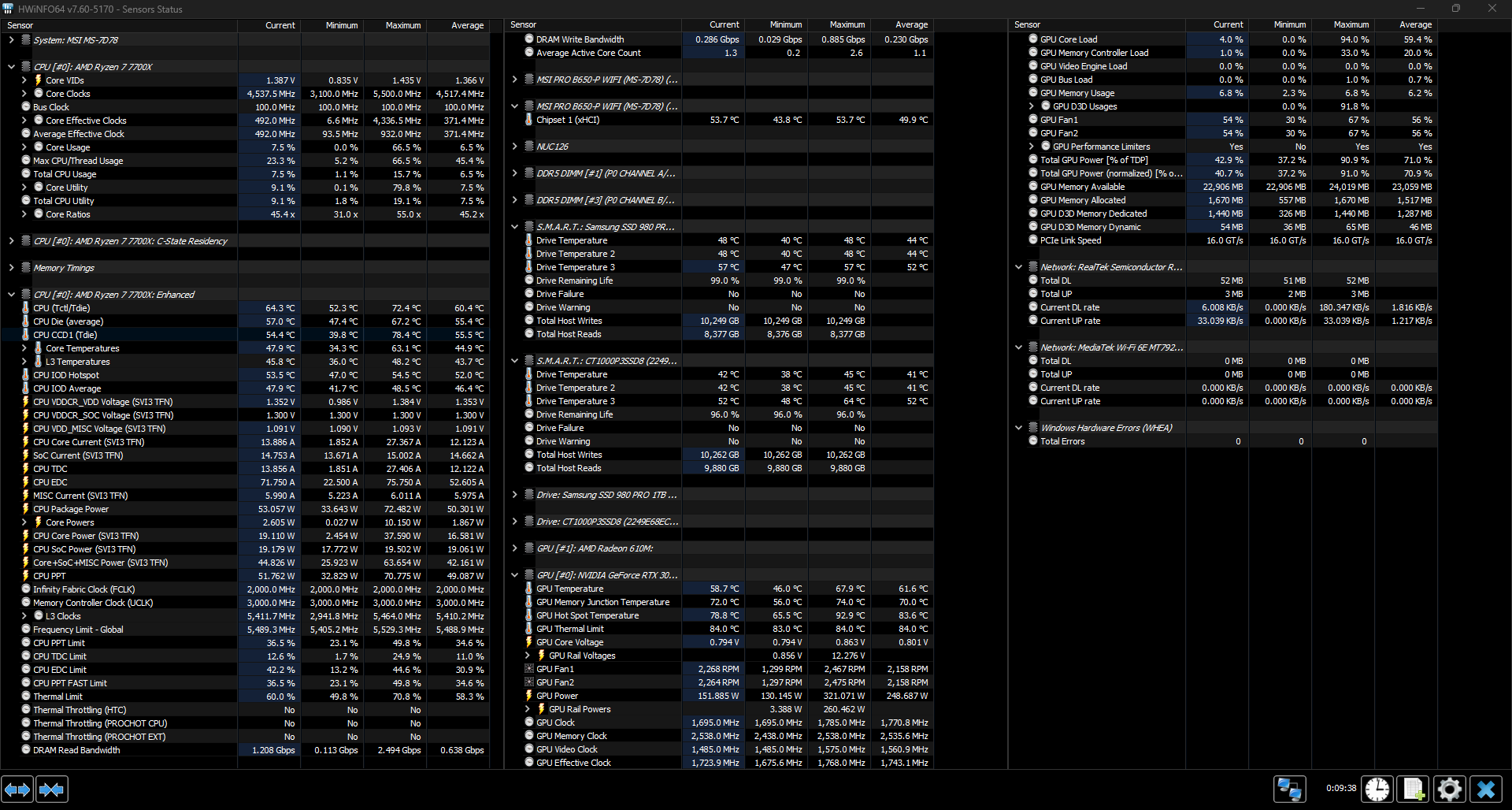Click the lightning icon beside CPU Package Power
Viewport: 1512px width, 810px height.
coord(26,509)
